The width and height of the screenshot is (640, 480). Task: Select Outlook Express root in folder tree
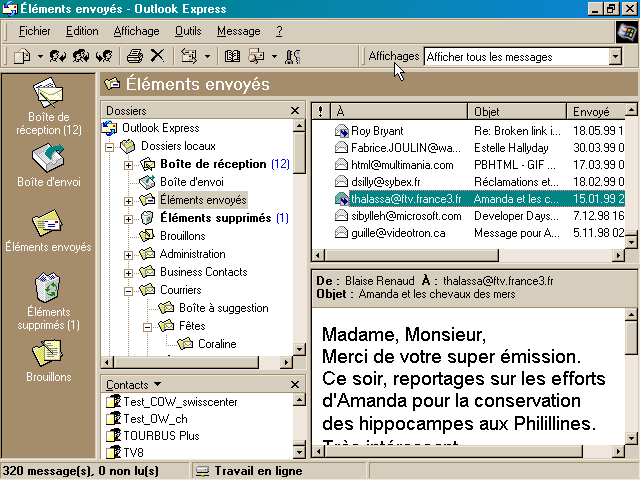(x=160, y=128)
